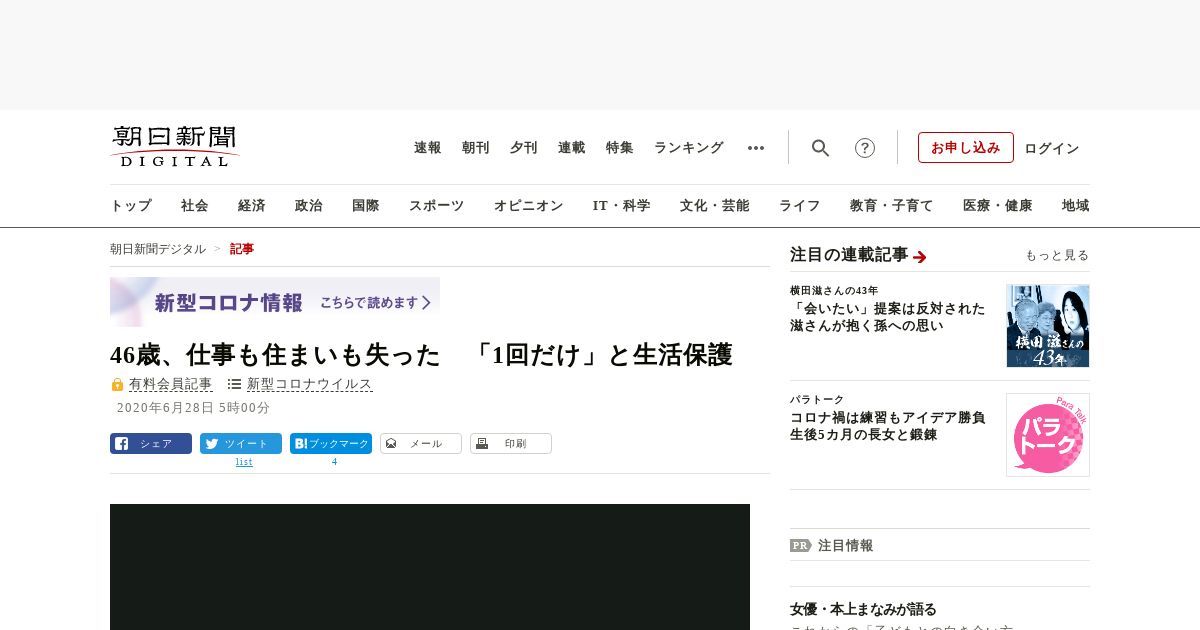Image resolution: width=1200 pixels, height=630 pixels.
Task: Click article headline 46歳、仕事も住まいも失った
Action: pyautogui.click(x=421, y=355)
